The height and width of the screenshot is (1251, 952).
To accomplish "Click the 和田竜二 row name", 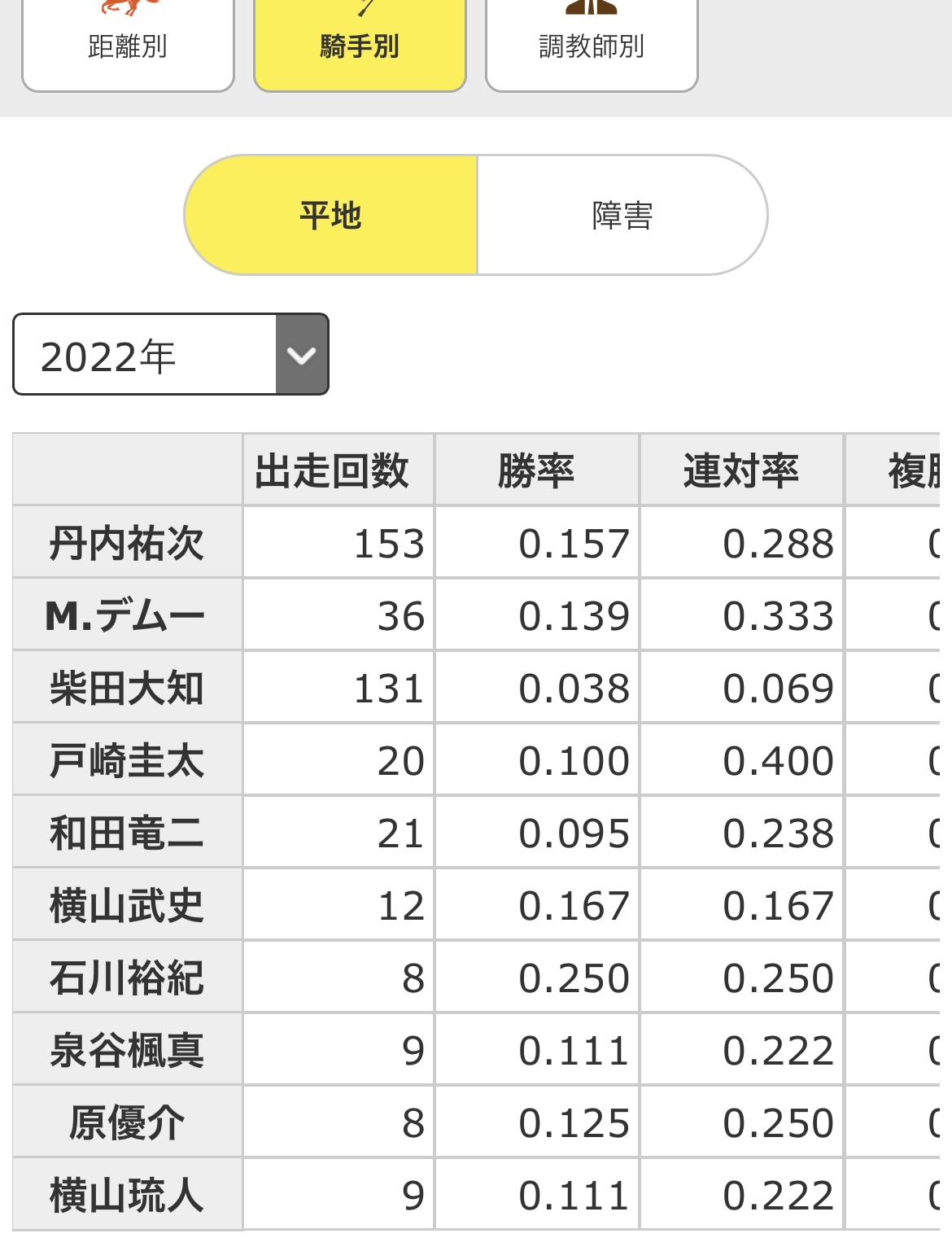I will (127, 833).
